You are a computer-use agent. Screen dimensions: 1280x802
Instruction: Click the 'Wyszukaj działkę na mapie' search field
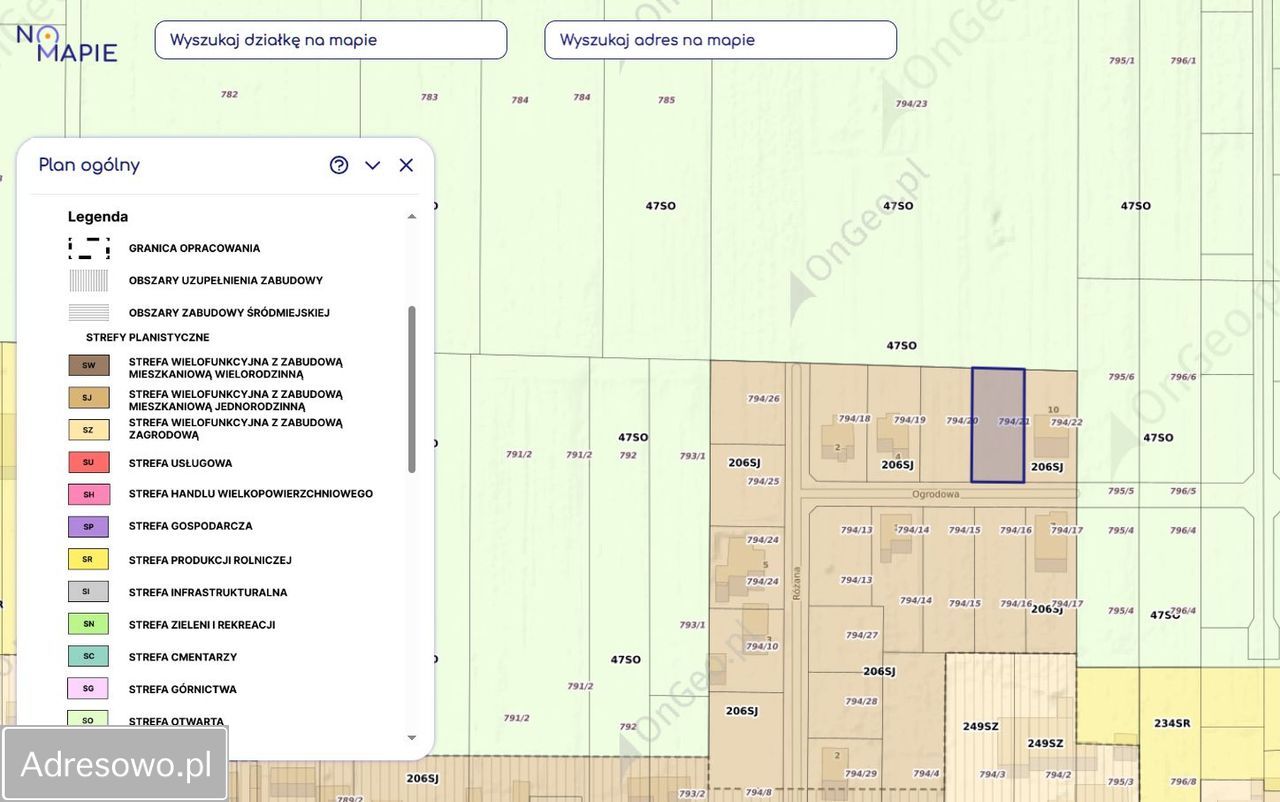coord(331,40)
